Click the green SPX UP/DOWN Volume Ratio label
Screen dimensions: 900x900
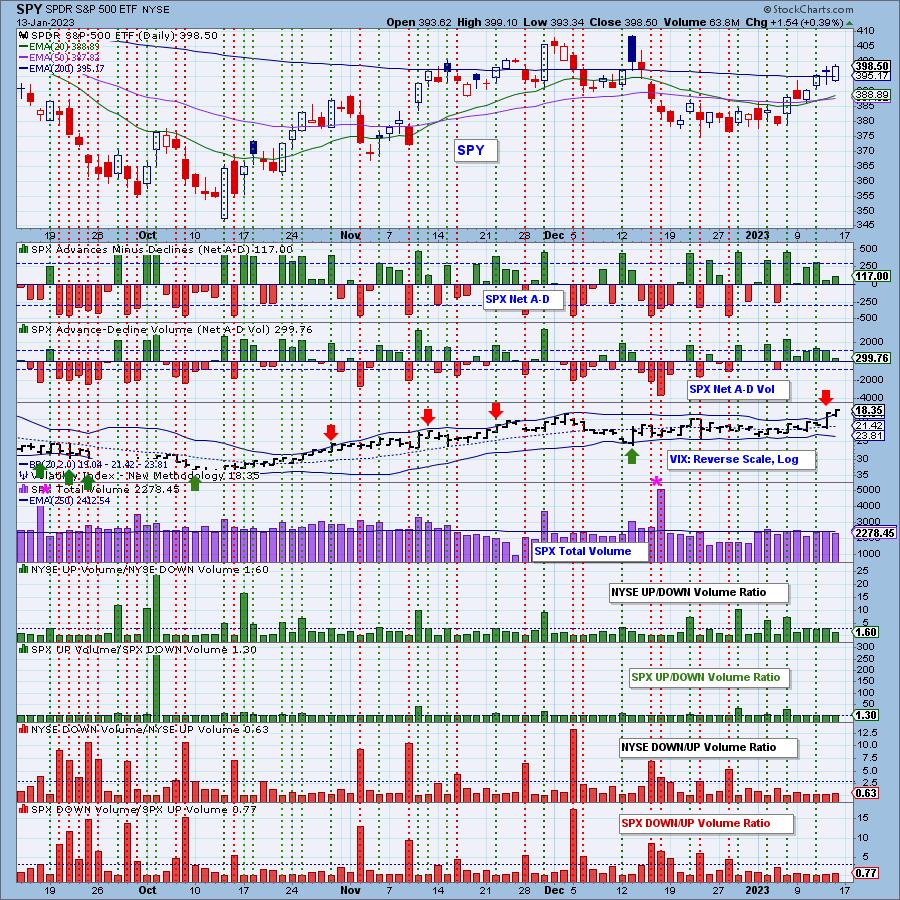709,677
